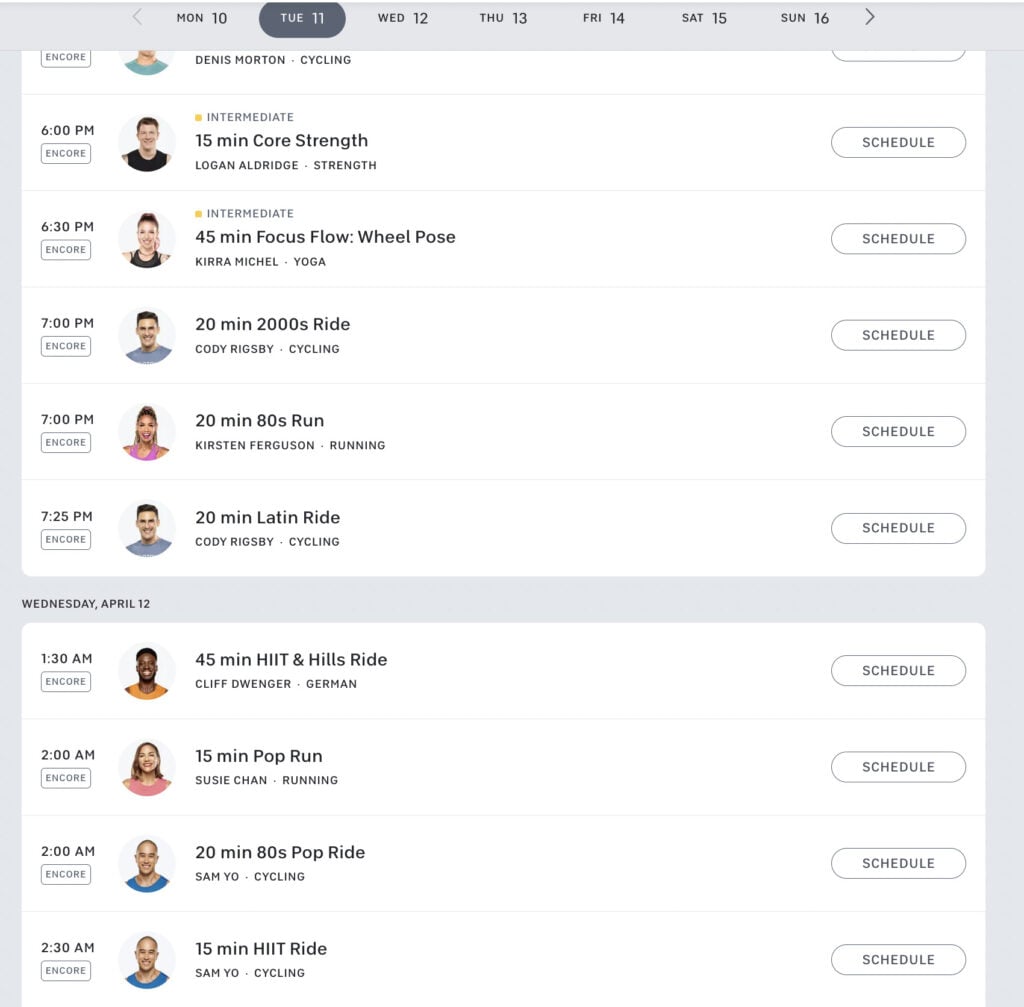Image resolution: width=1024 pixels, height=1007 pixels.
Task: Click Sam Yo's avatar next to 80s Pop Ride
Action: (x=146, y=863)
